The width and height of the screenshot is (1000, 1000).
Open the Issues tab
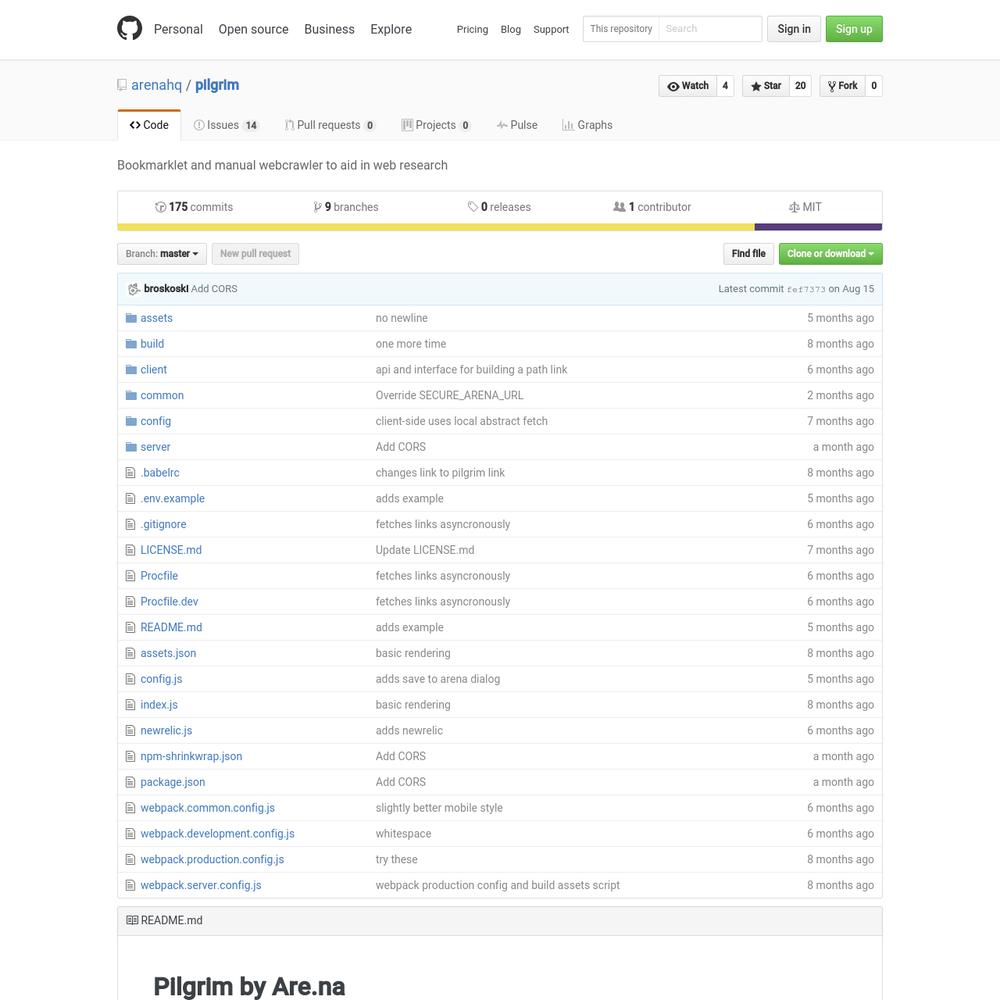pyautogui.click(x=226, y=125)
